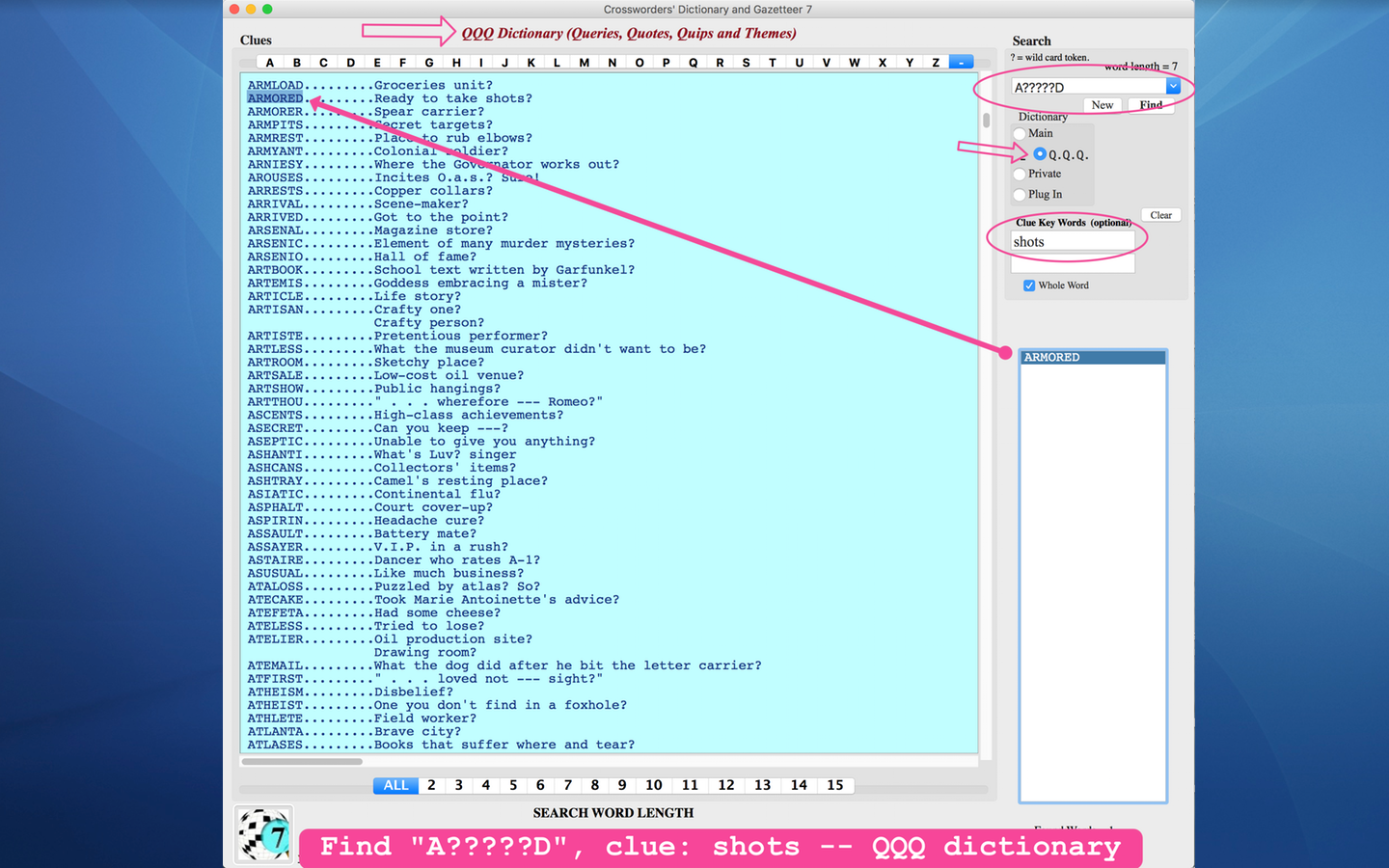Open the search pattern dropdown arrow
Image resolution: width=1389 pixels, height=868 pixels.
1173,87
